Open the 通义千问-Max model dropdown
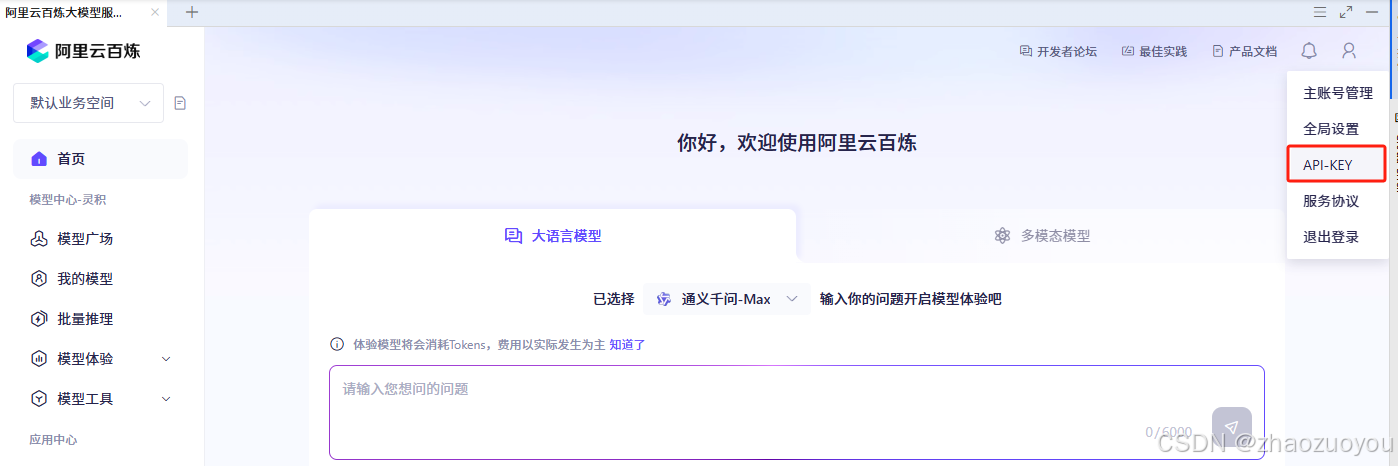The height and width of the screenshot is (466, 1398). [x=727, y=299]
